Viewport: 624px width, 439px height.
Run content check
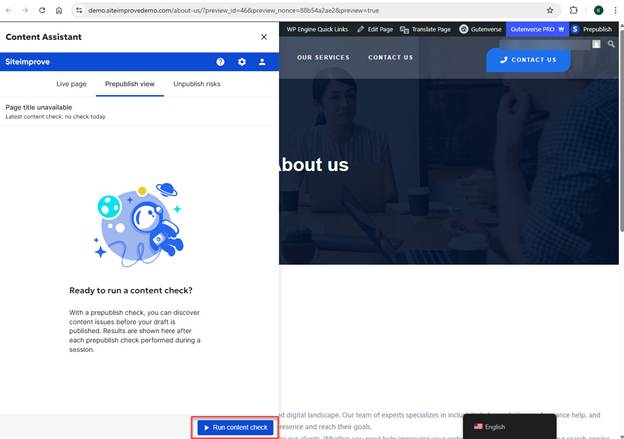coord(235,427)
